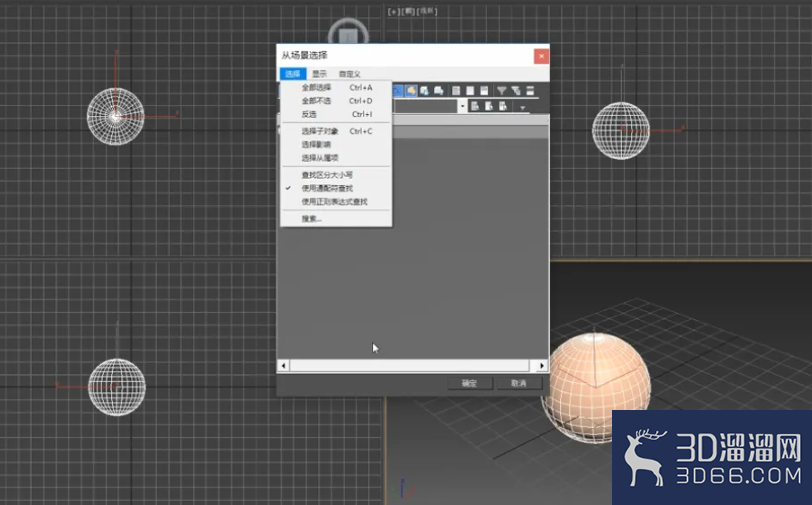Toggle 使用正则表达式查找 option
Viewport: 812px width, 505px height.
[337, 202]
